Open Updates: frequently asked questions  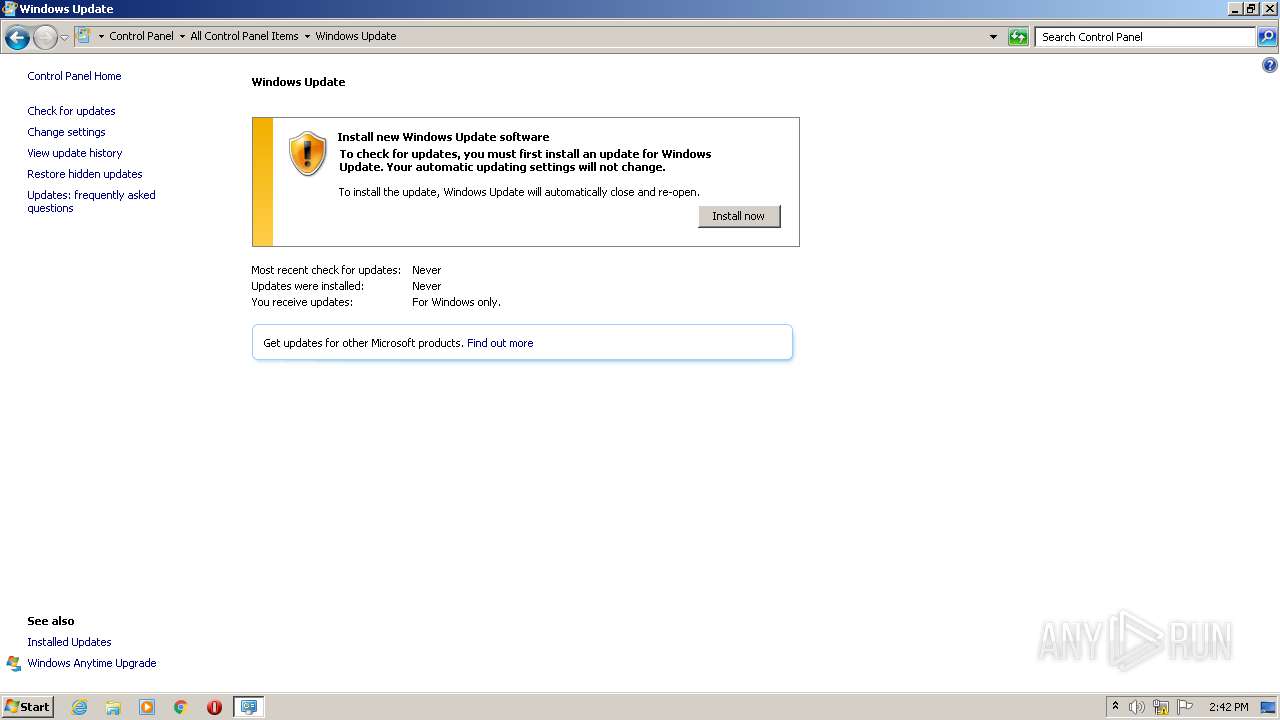(91, 201)
